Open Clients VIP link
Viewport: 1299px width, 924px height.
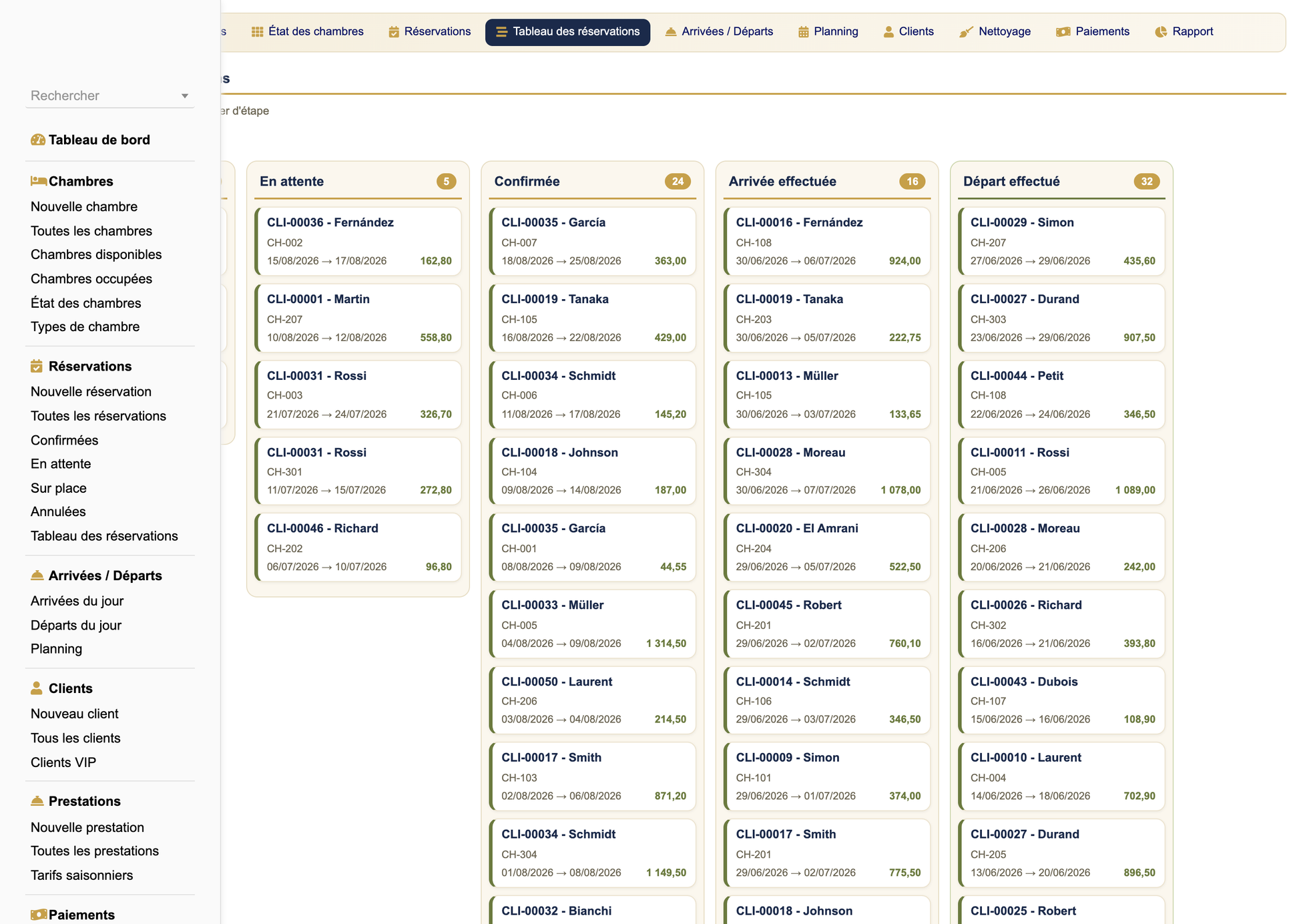63,762
